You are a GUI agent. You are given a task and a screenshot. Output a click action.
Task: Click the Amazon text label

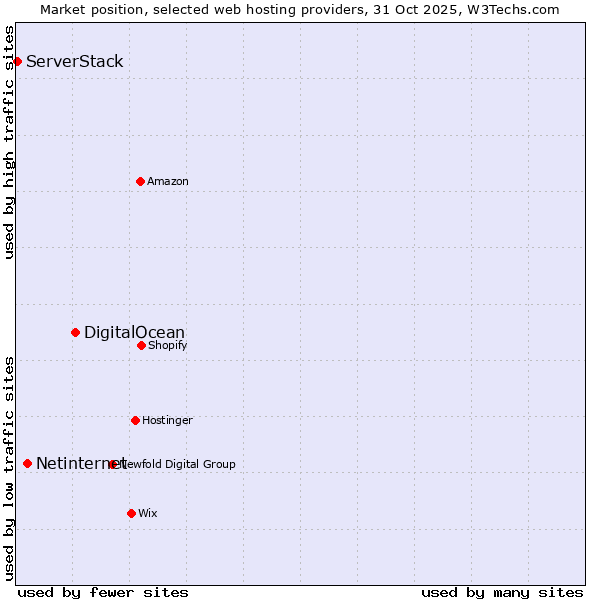(x=168, y=181)
